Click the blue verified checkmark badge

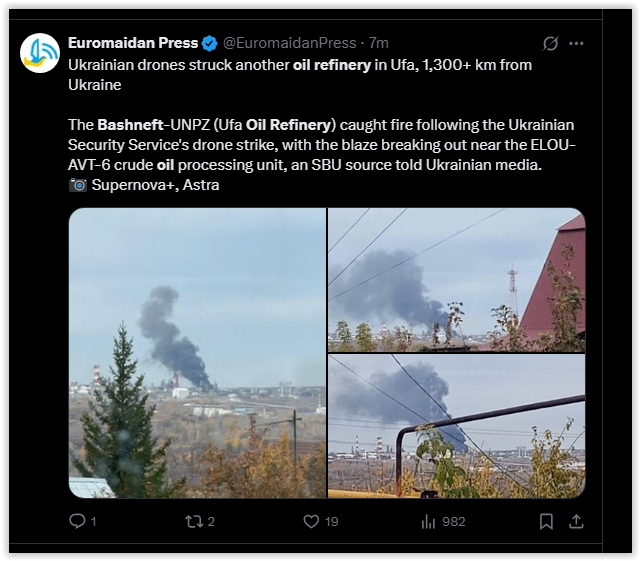[x=210, y=43]
